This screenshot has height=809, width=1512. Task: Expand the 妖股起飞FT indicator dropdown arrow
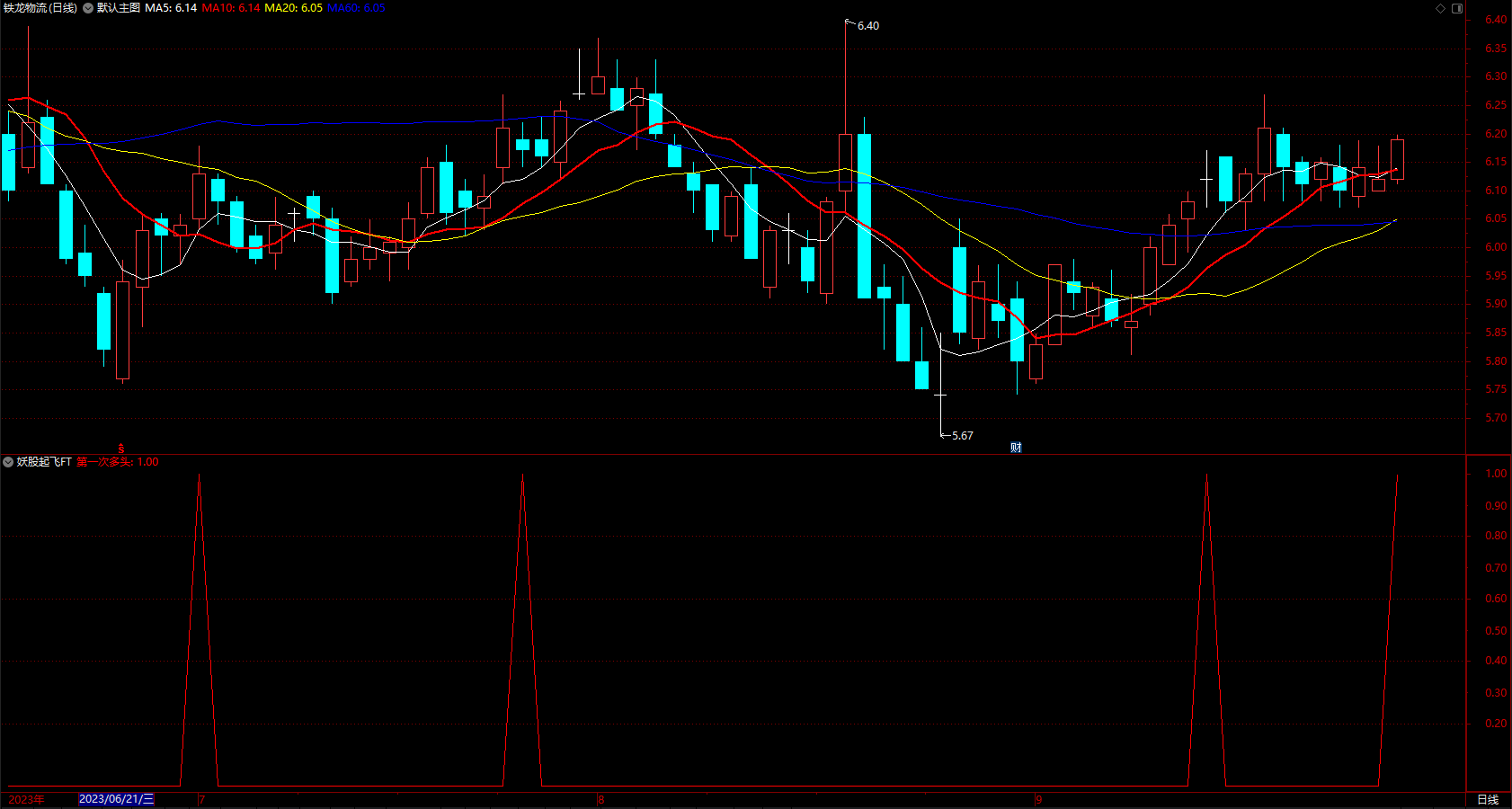(x=8, y=462)
